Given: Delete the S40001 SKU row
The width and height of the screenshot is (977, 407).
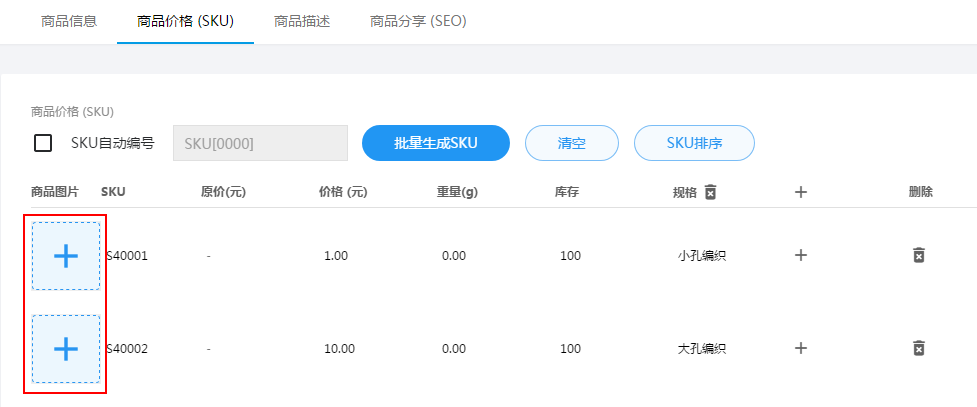Looking at the screenshot, I should pyautogui.click(x=918, y=255).
